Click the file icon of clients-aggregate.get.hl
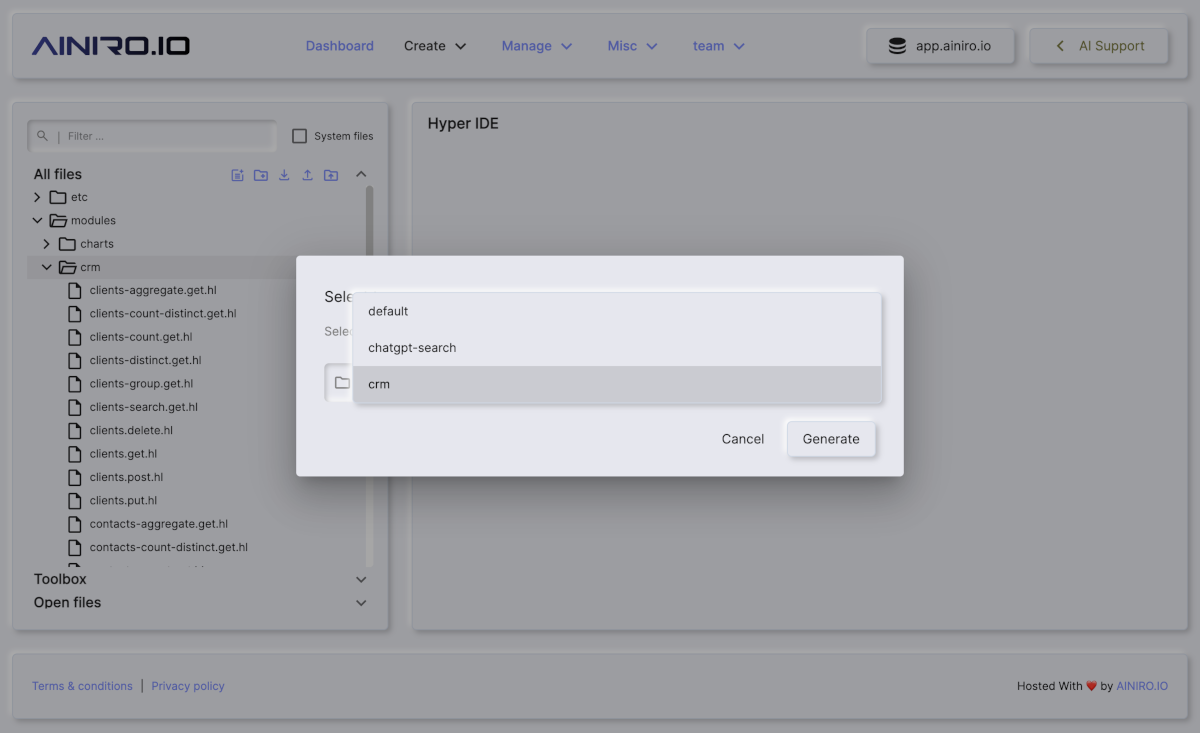Screen dimensions: 1200x733 tap(75, 290)
